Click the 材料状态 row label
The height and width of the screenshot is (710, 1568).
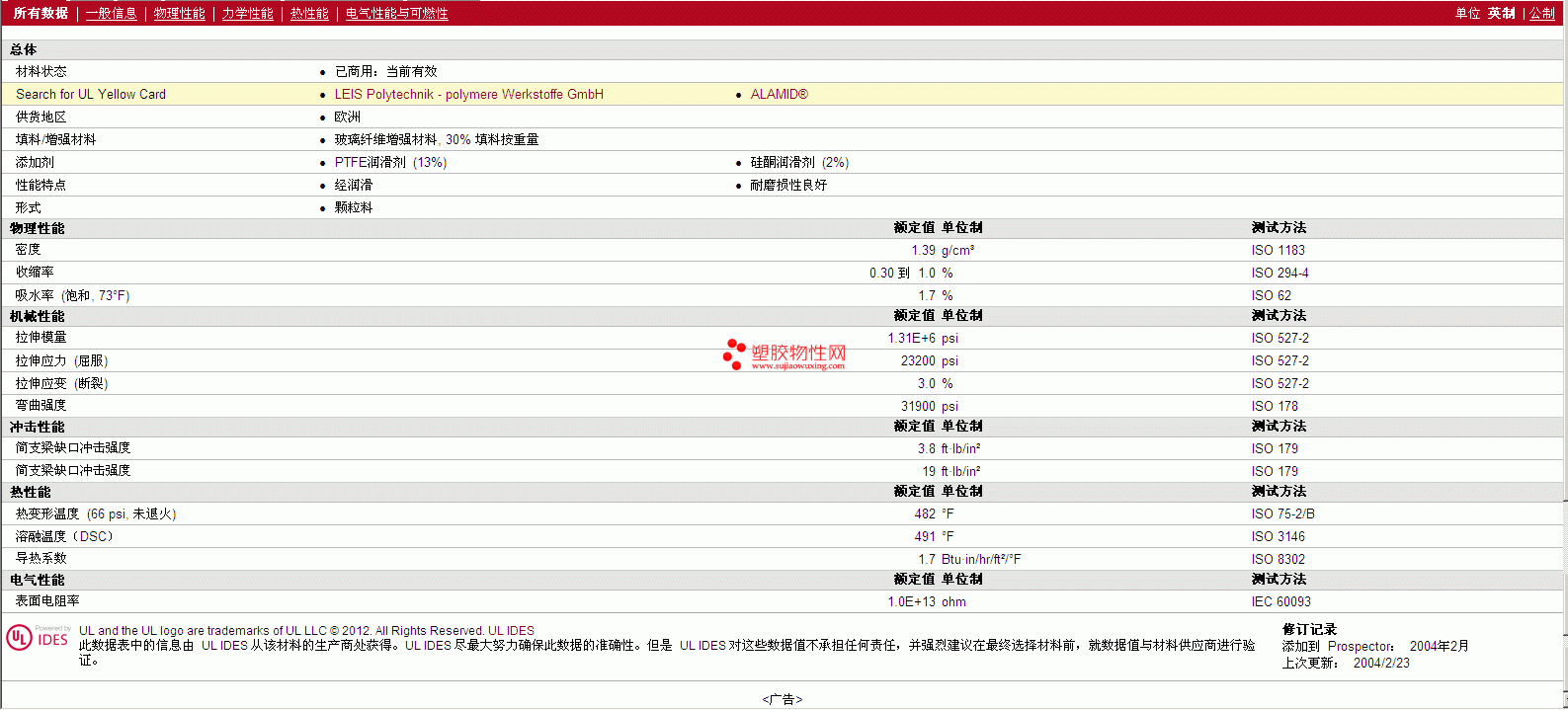pos(41,71)
